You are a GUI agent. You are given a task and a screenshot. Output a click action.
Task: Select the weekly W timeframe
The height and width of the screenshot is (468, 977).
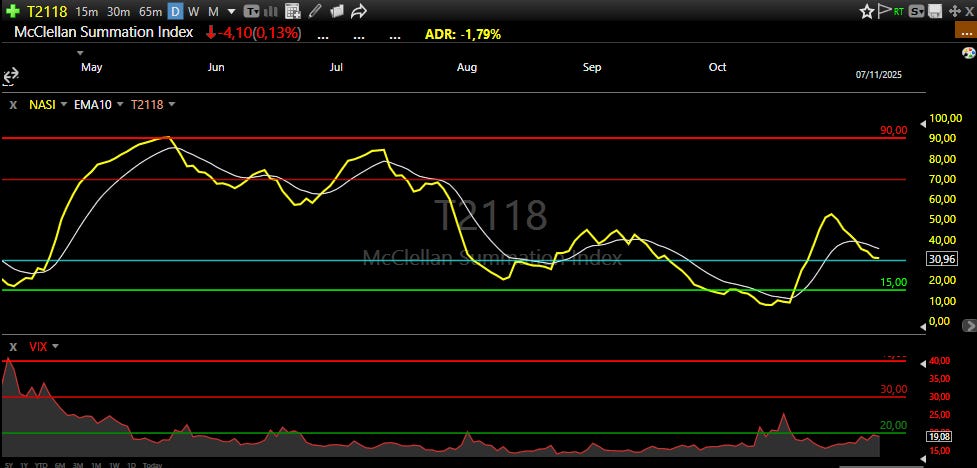(x=194, y=11)
